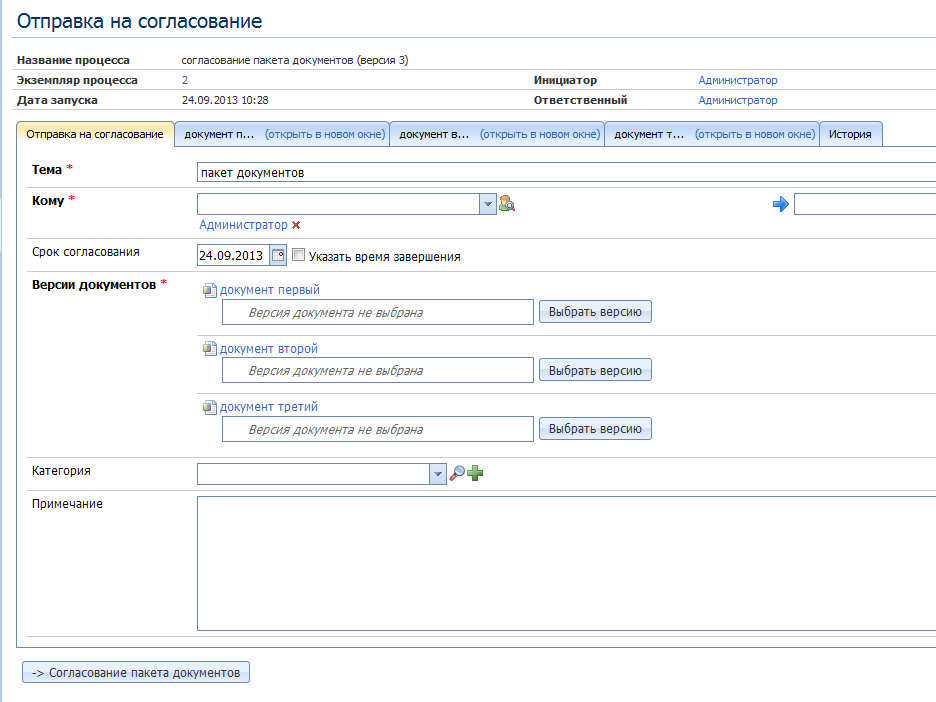Expand the Кому recipient dropdown
This screenshot has width=936, height=702.
coord(488,204)
